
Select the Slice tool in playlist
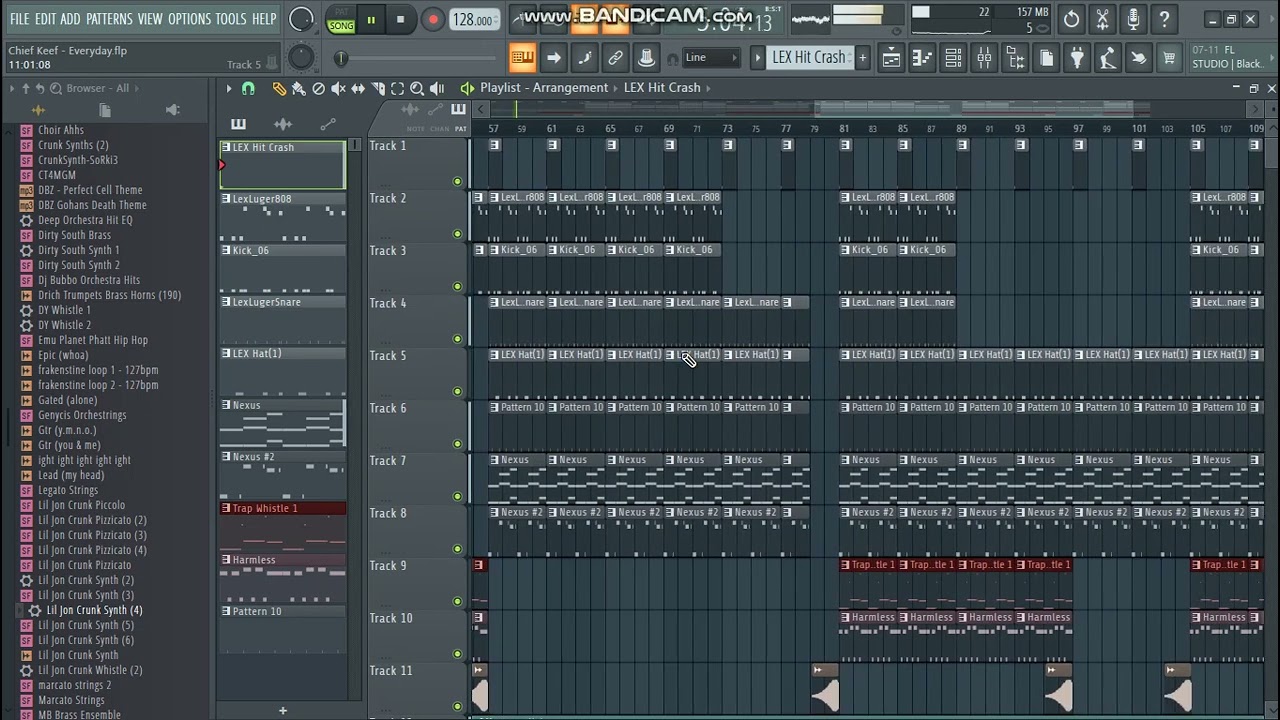[x=378, y=88]
